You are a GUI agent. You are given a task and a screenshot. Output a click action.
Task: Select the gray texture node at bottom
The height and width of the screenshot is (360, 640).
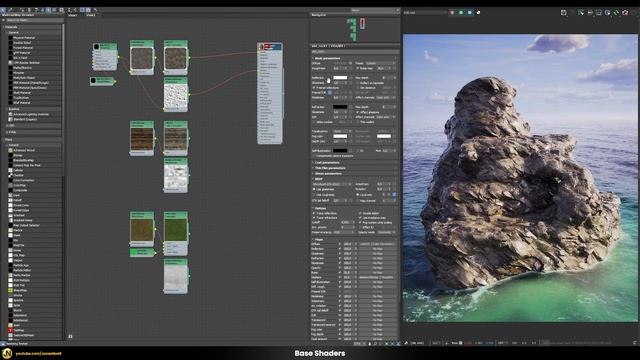176,278
